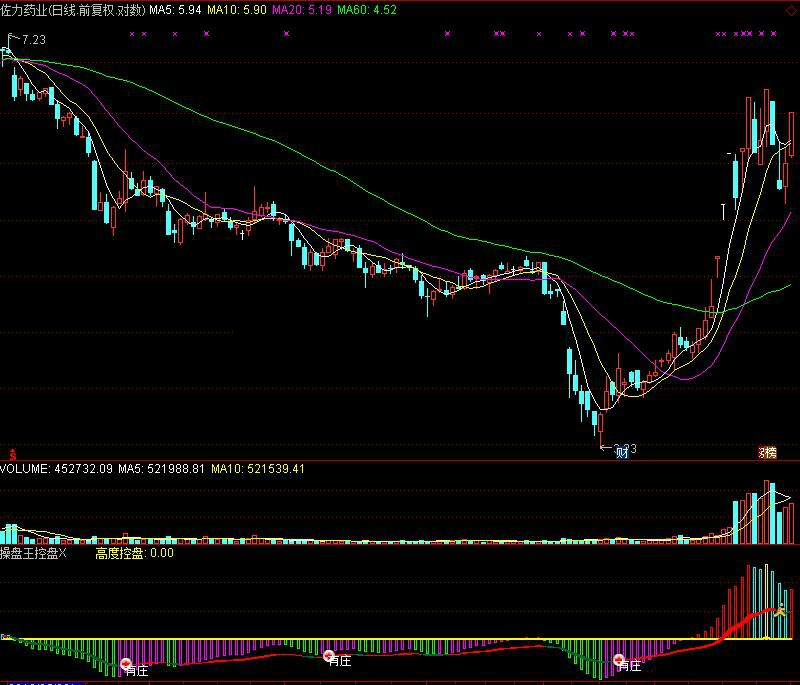Click the volume MA10: 521539.41 label
Viewport: 800px width, 685px height.
[258, 469]
